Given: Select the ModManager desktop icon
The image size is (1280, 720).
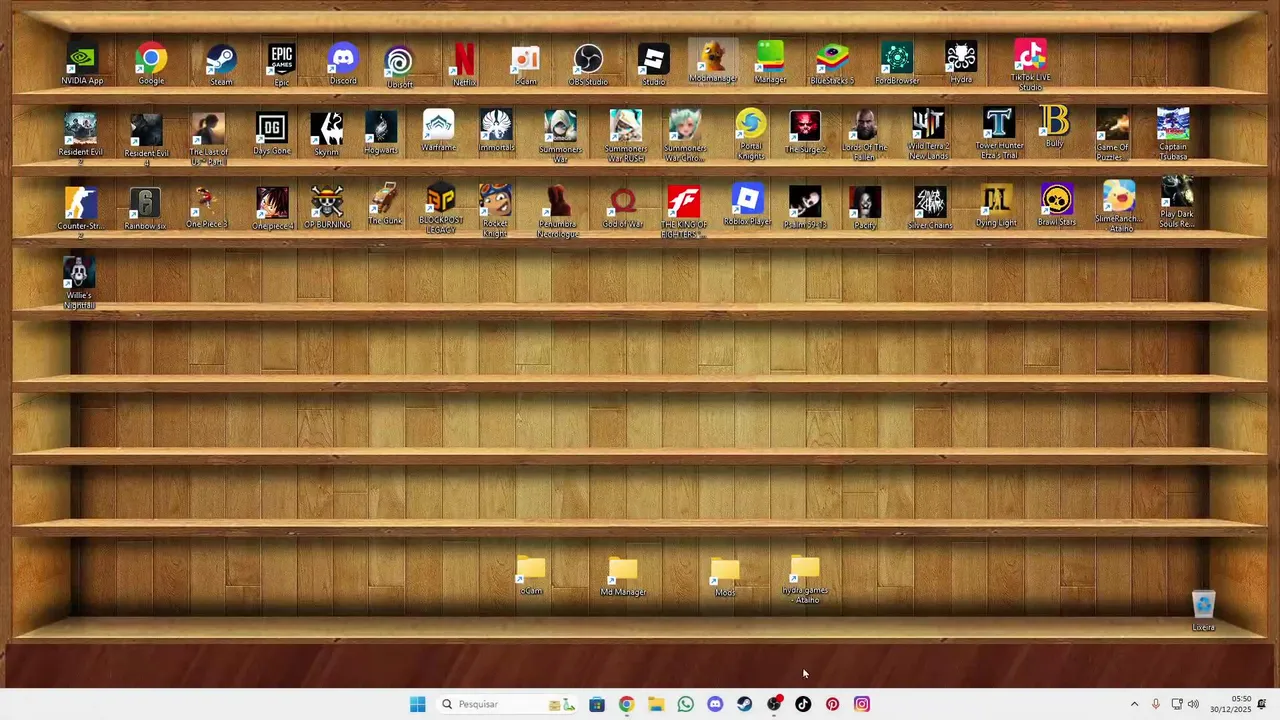Looking at the screenshot, I should pyautogui.click(x=713, y=62).
